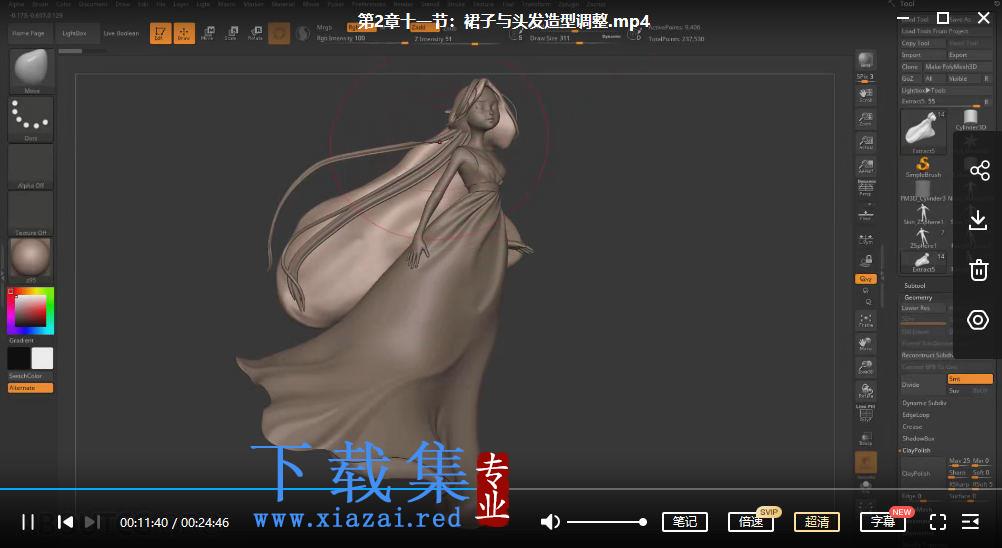Open the Home Page tab

coord(29,33)
